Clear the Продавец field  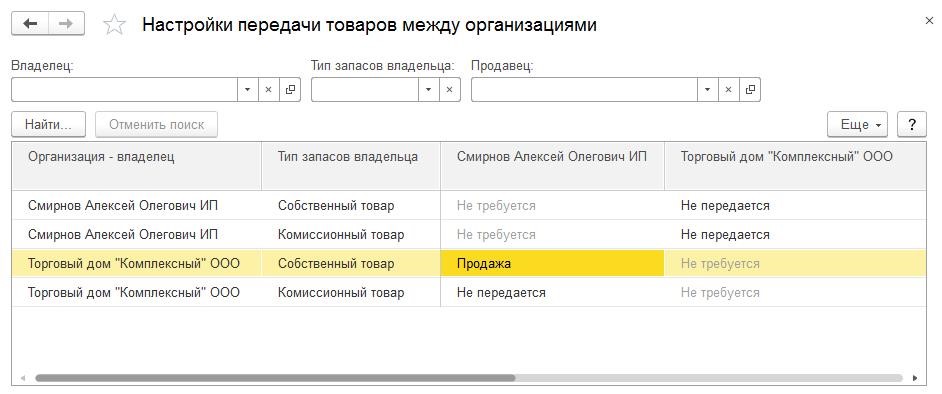tap(728, 89)
